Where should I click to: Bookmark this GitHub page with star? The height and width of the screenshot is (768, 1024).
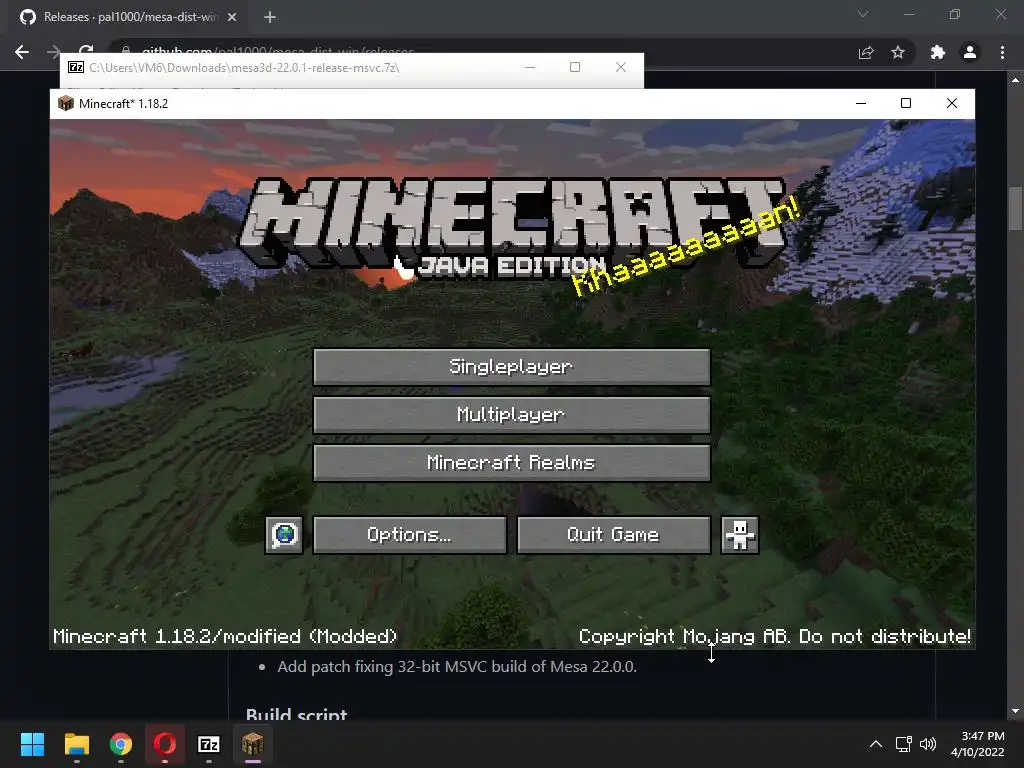click(898, 52)
